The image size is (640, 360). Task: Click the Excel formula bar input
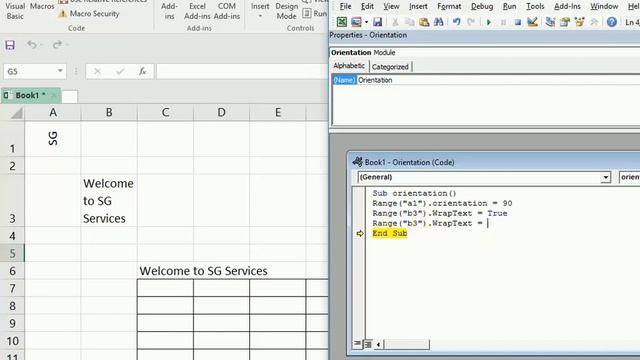click(242, 71)
